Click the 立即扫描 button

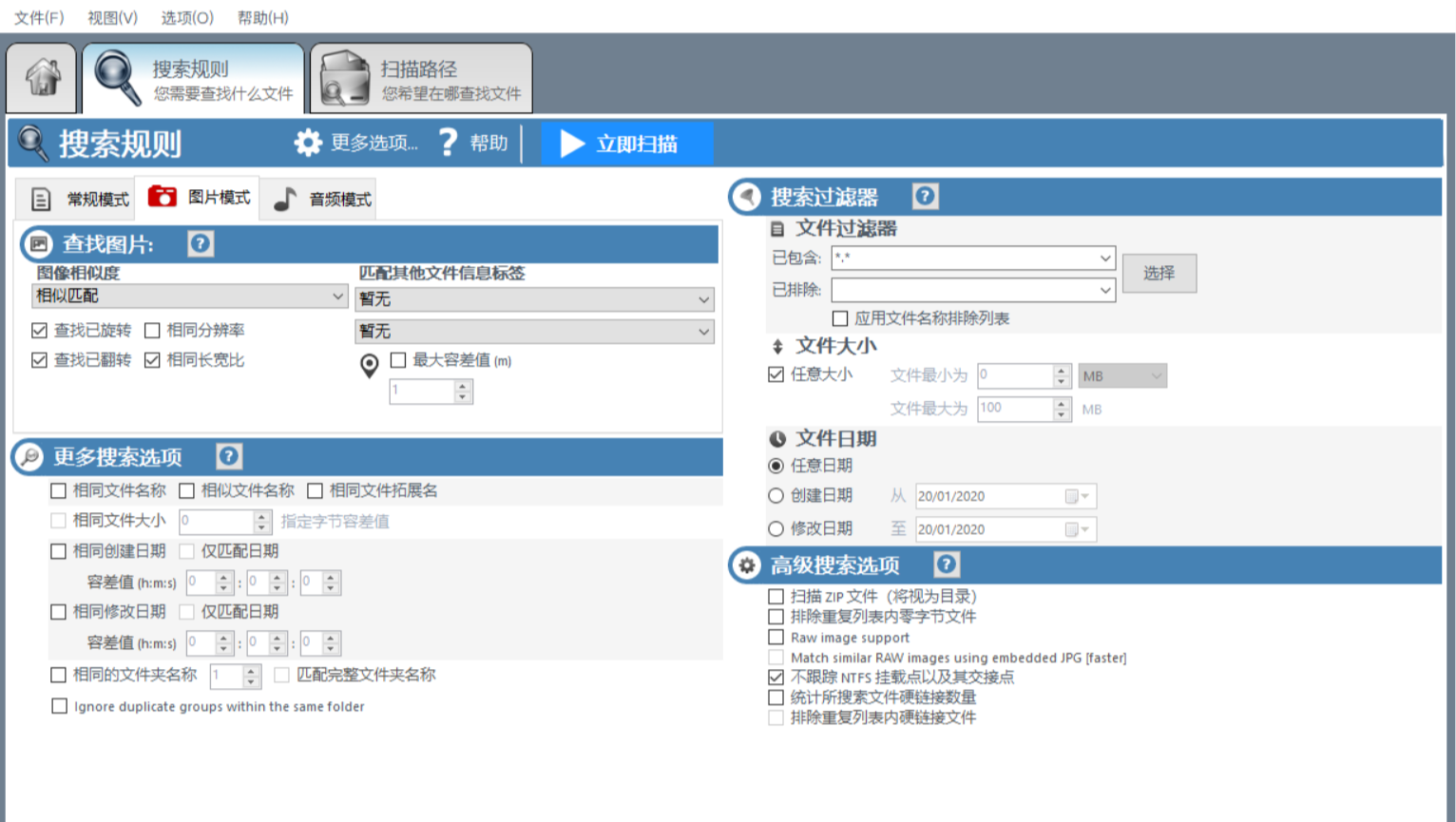pos(626,143)
